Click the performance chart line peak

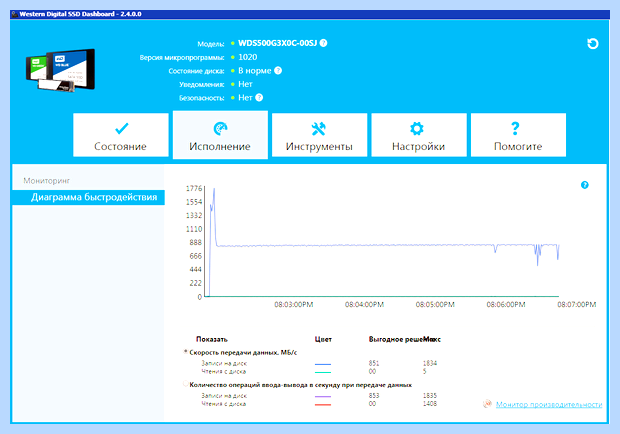pos(214,190)
